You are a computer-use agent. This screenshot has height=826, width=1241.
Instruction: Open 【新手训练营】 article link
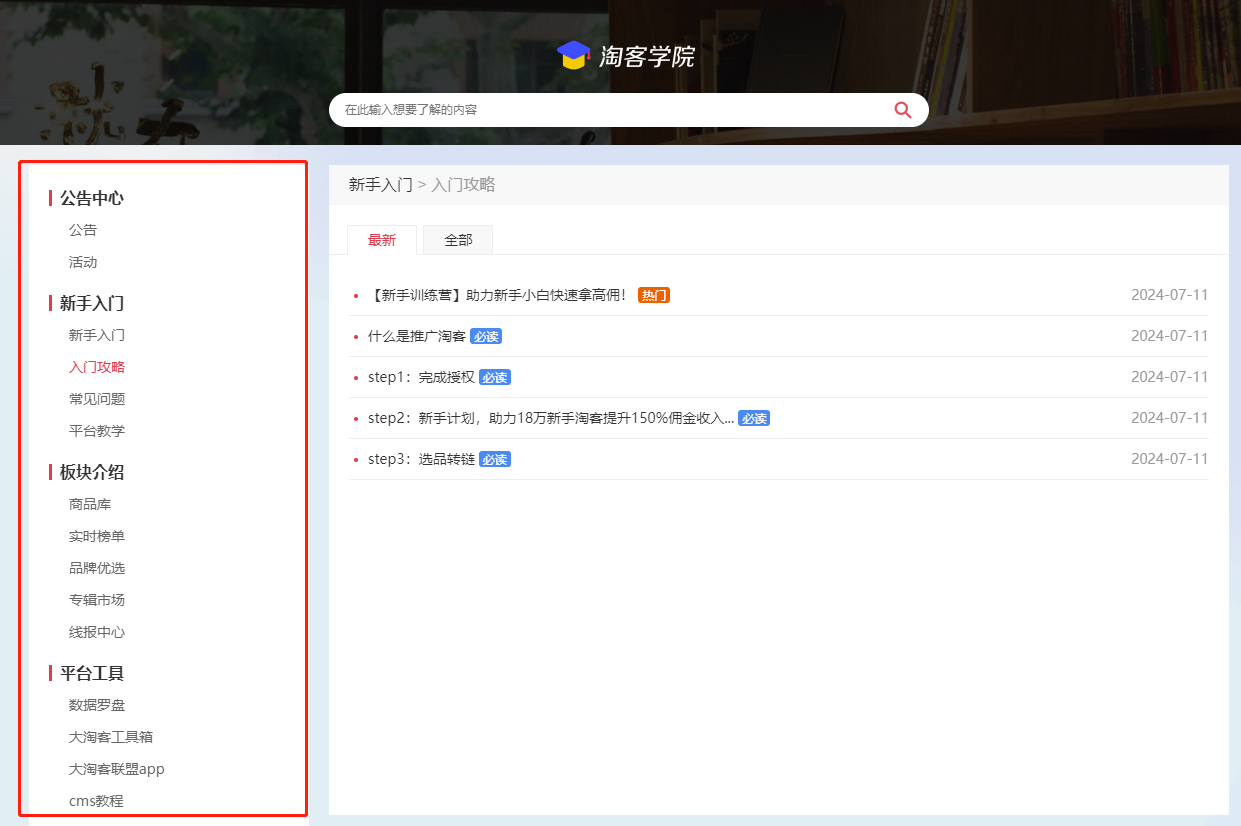(497, 295)
